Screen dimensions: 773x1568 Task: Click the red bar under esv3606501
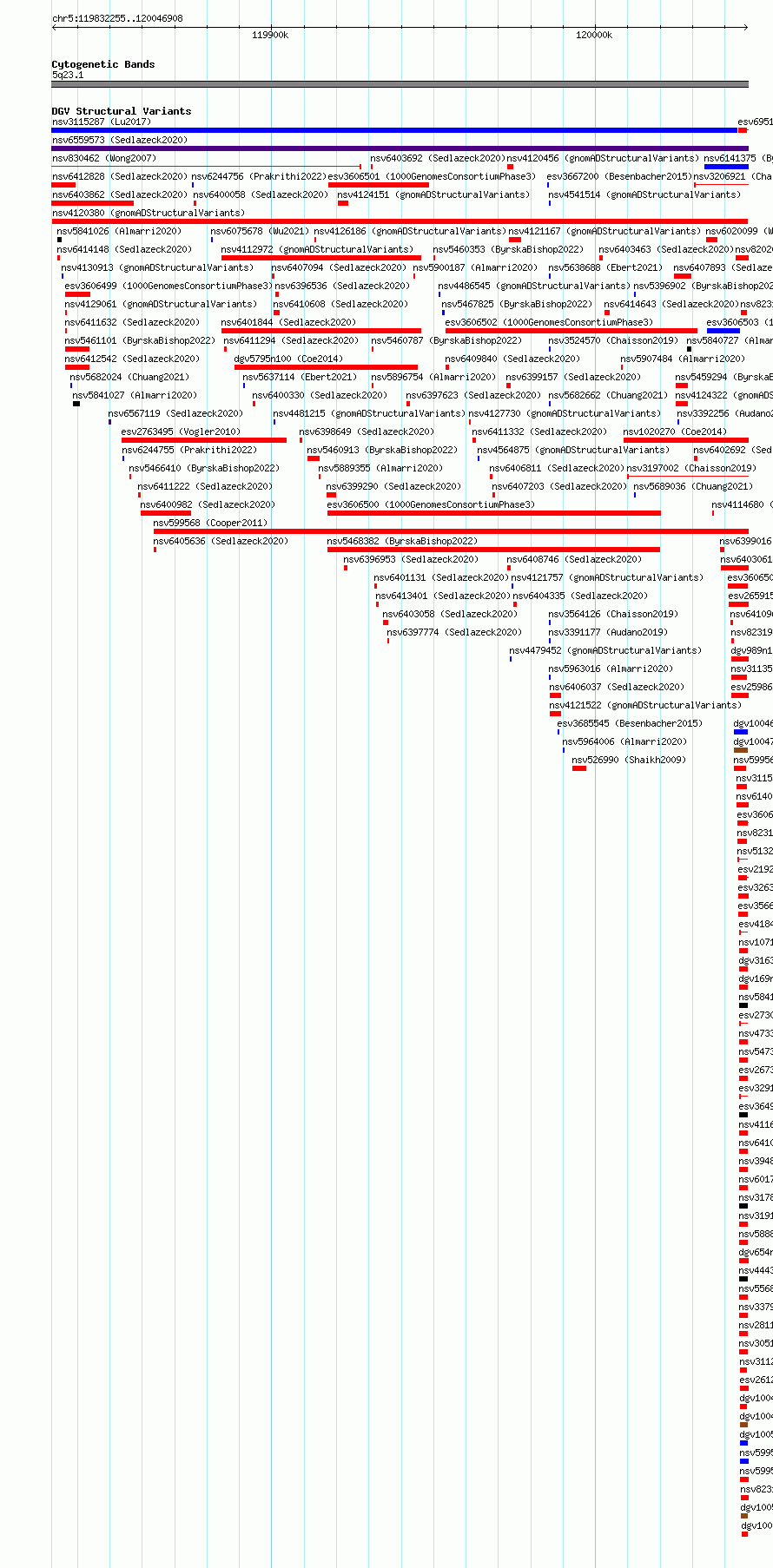(379, 185)
